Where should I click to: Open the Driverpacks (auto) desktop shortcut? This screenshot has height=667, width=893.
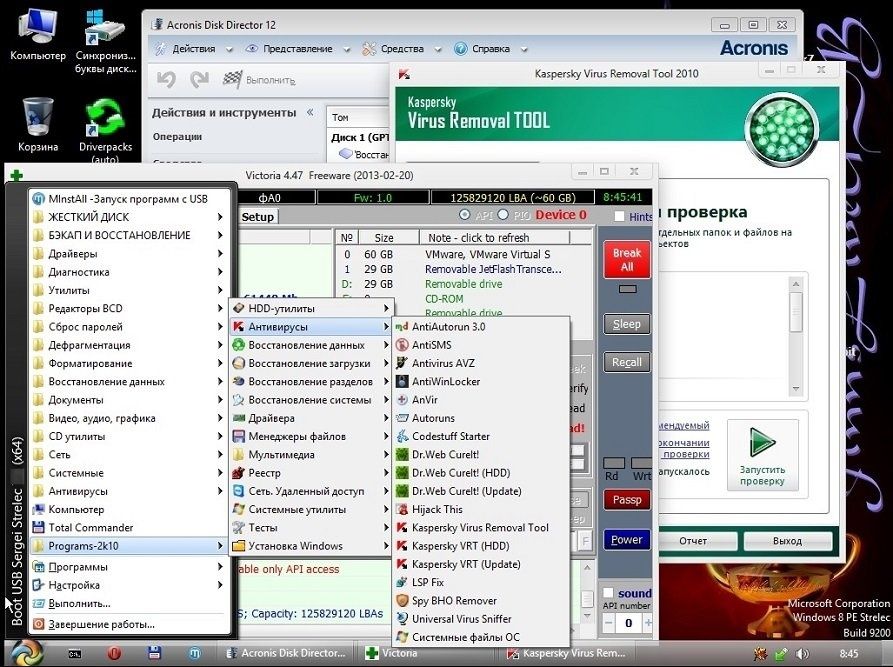(105, 130)
